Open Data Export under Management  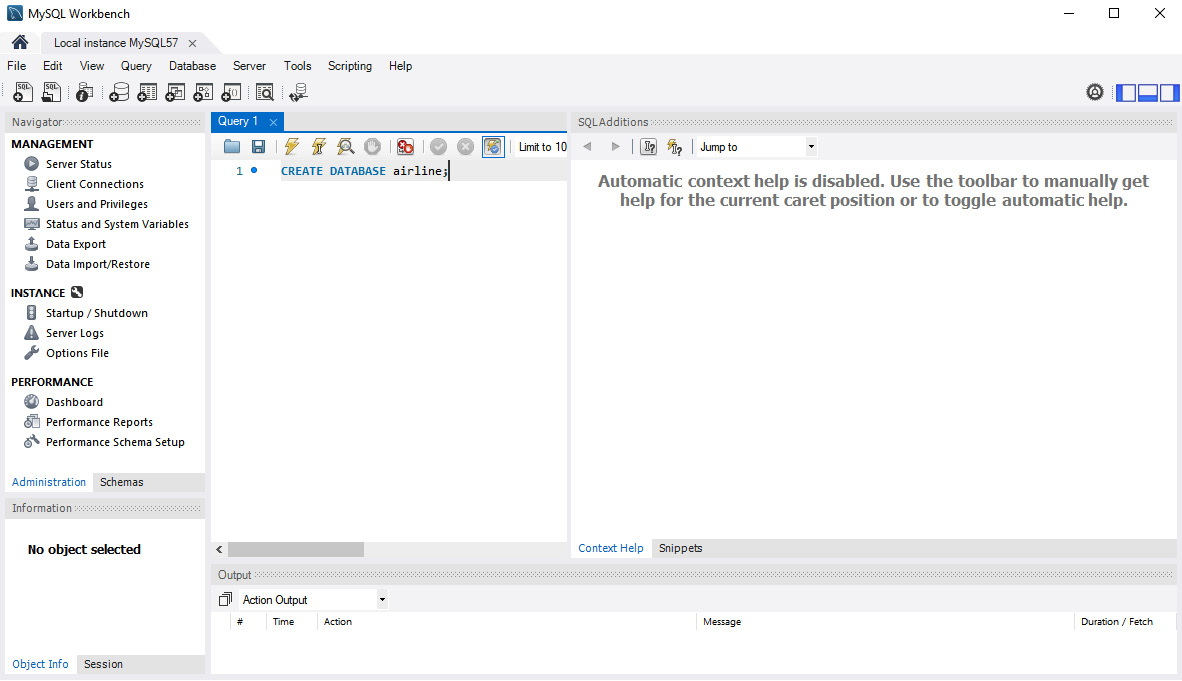(75, 244)
